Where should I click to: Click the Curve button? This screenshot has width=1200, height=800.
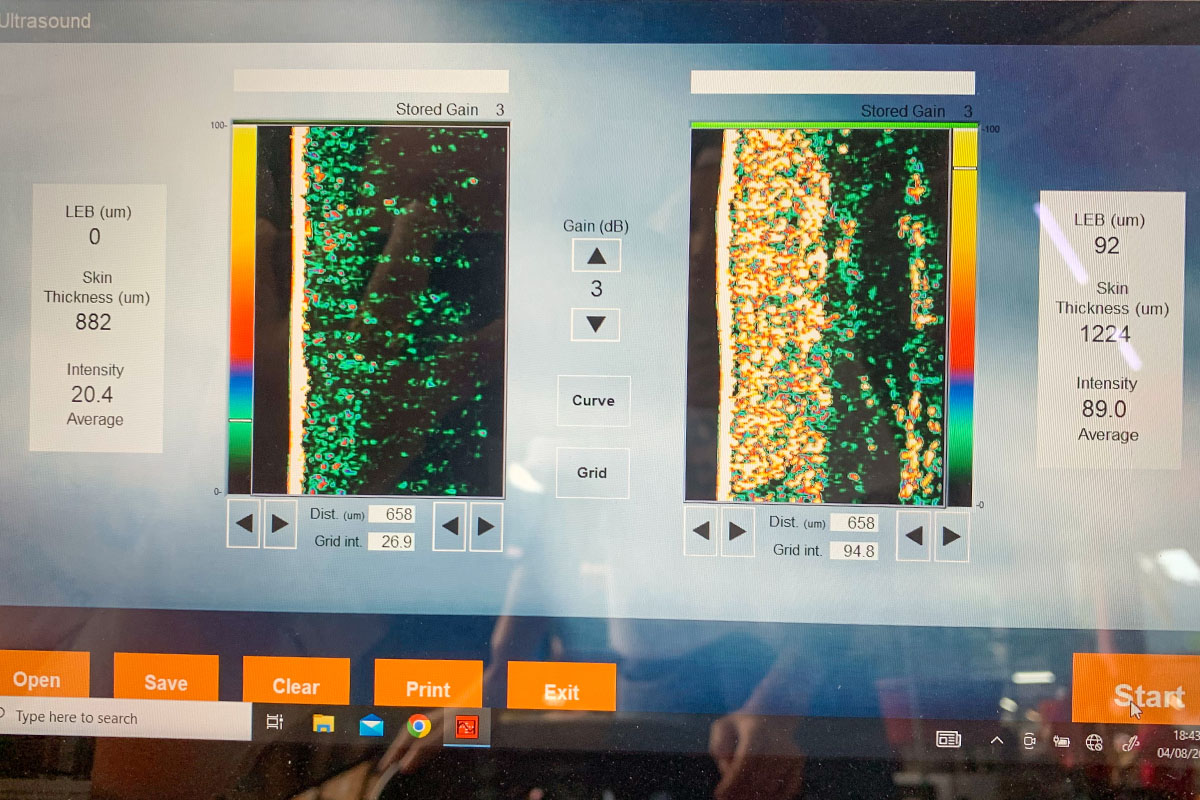point(593,401)
